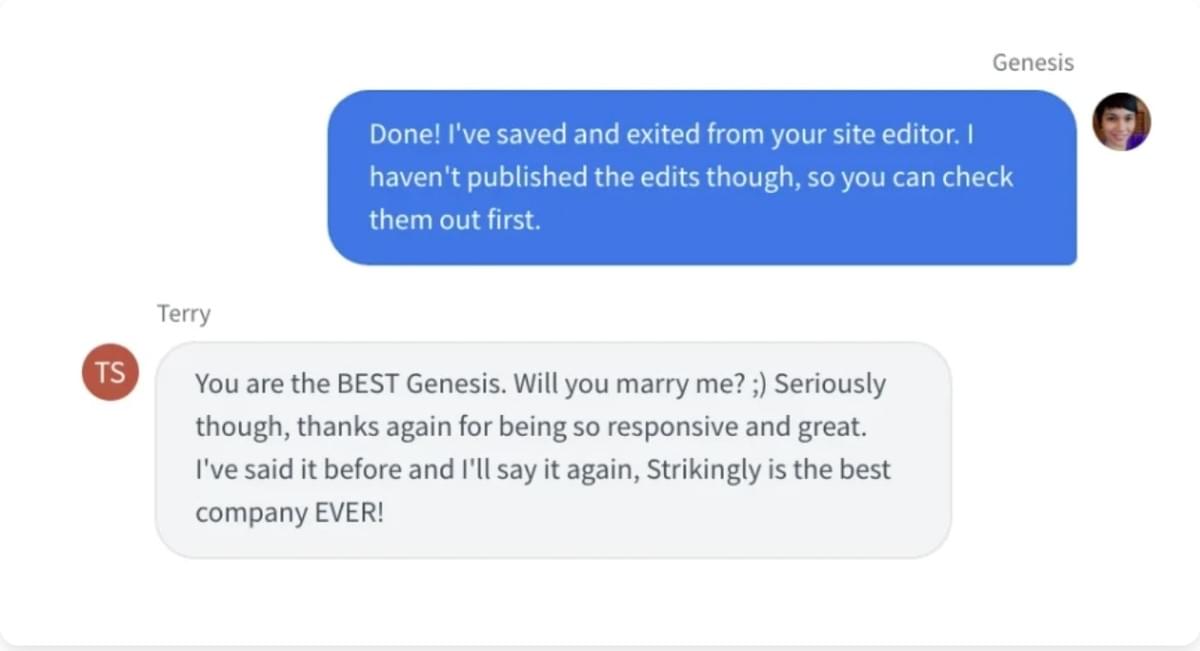This screenshot has height=651, width=1200.
Task: Click the red TS initials avatar
Action: [x=110, y=372]
